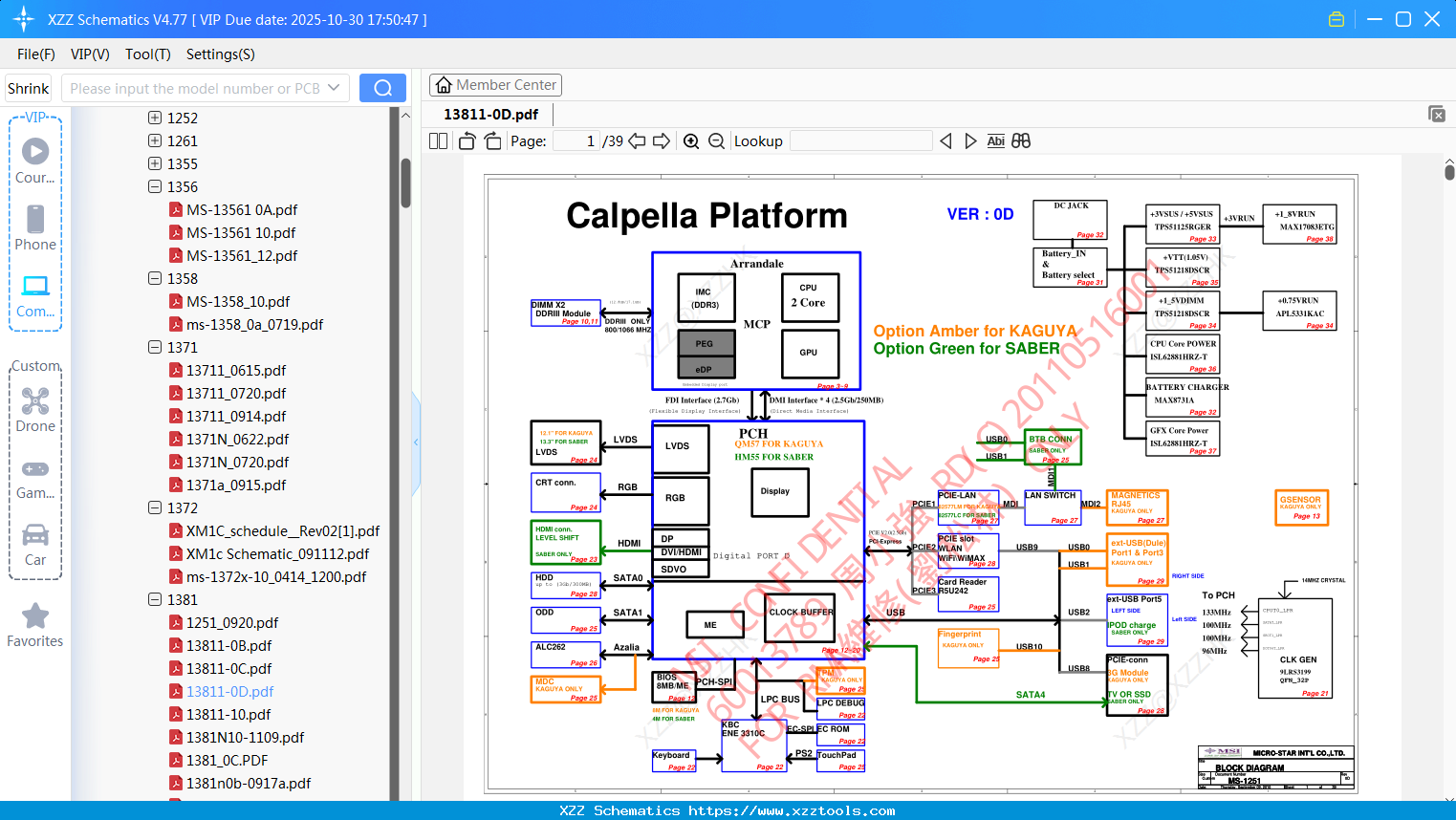
Task: Open the Car category in sidebar
Action: coord(35,544)
